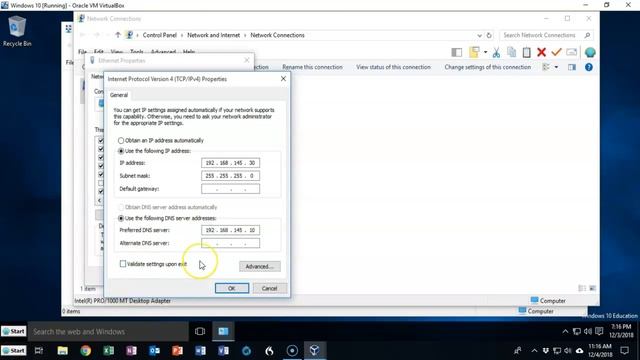Click OK in the TCP/IPv4 Properties dialog

pos(232,288)
